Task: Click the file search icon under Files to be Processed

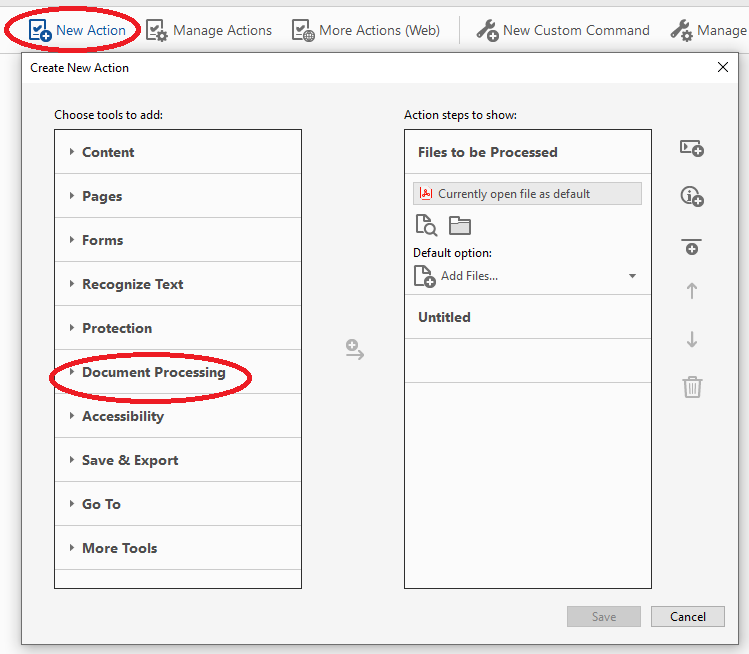Action: pos(426,225)
